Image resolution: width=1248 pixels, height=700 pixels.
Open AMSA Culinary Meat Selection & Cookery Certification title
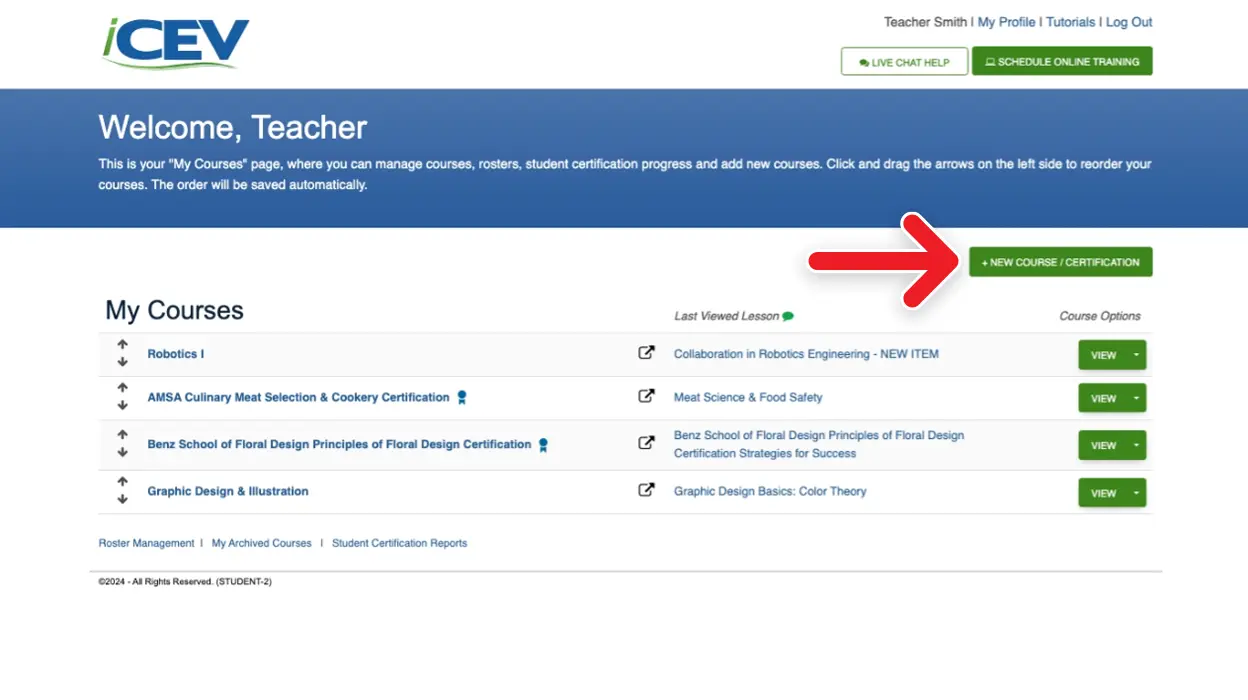298,397
